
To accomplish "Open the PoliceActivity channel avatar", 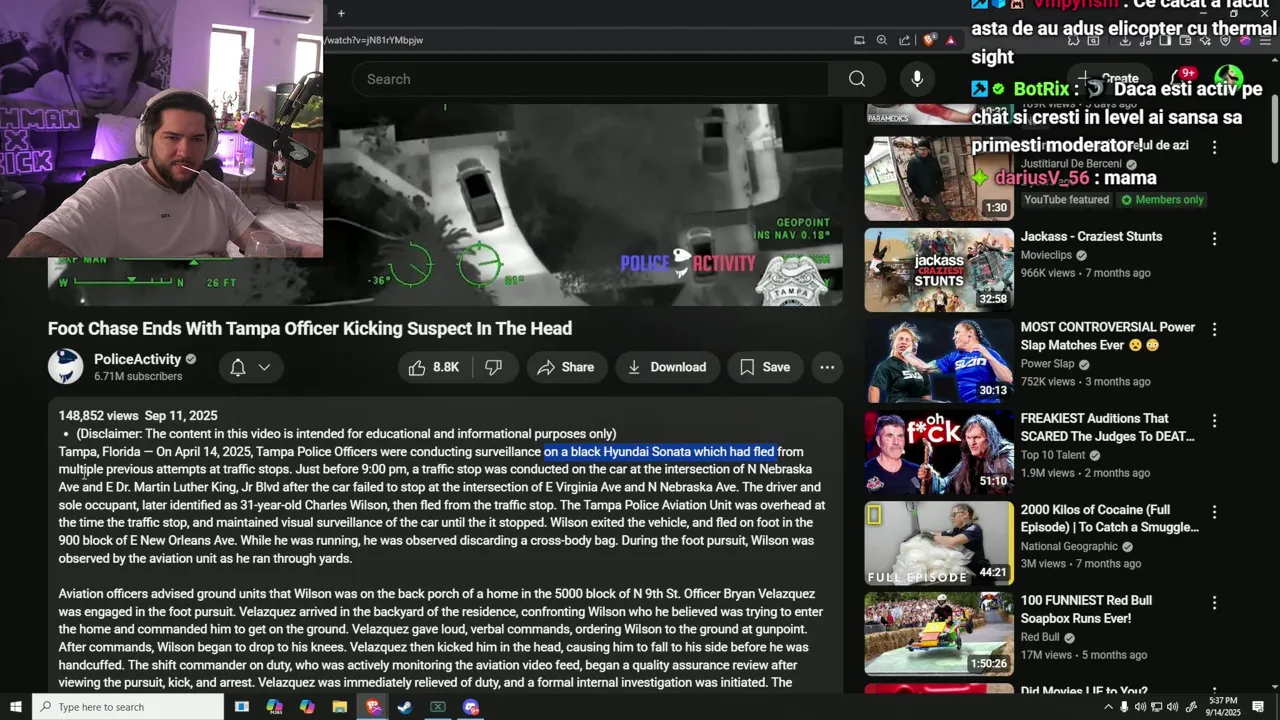I will (x=66, y=366).
